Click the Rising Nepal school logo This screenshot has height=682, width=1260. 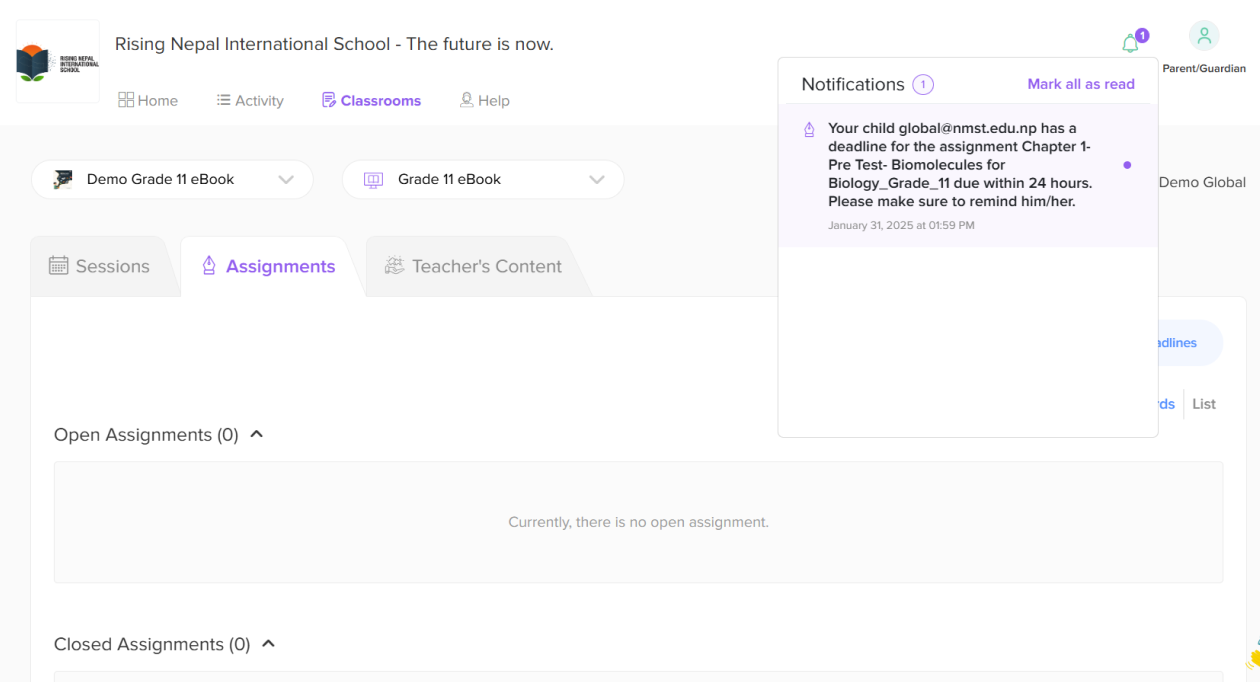point(58,62)
